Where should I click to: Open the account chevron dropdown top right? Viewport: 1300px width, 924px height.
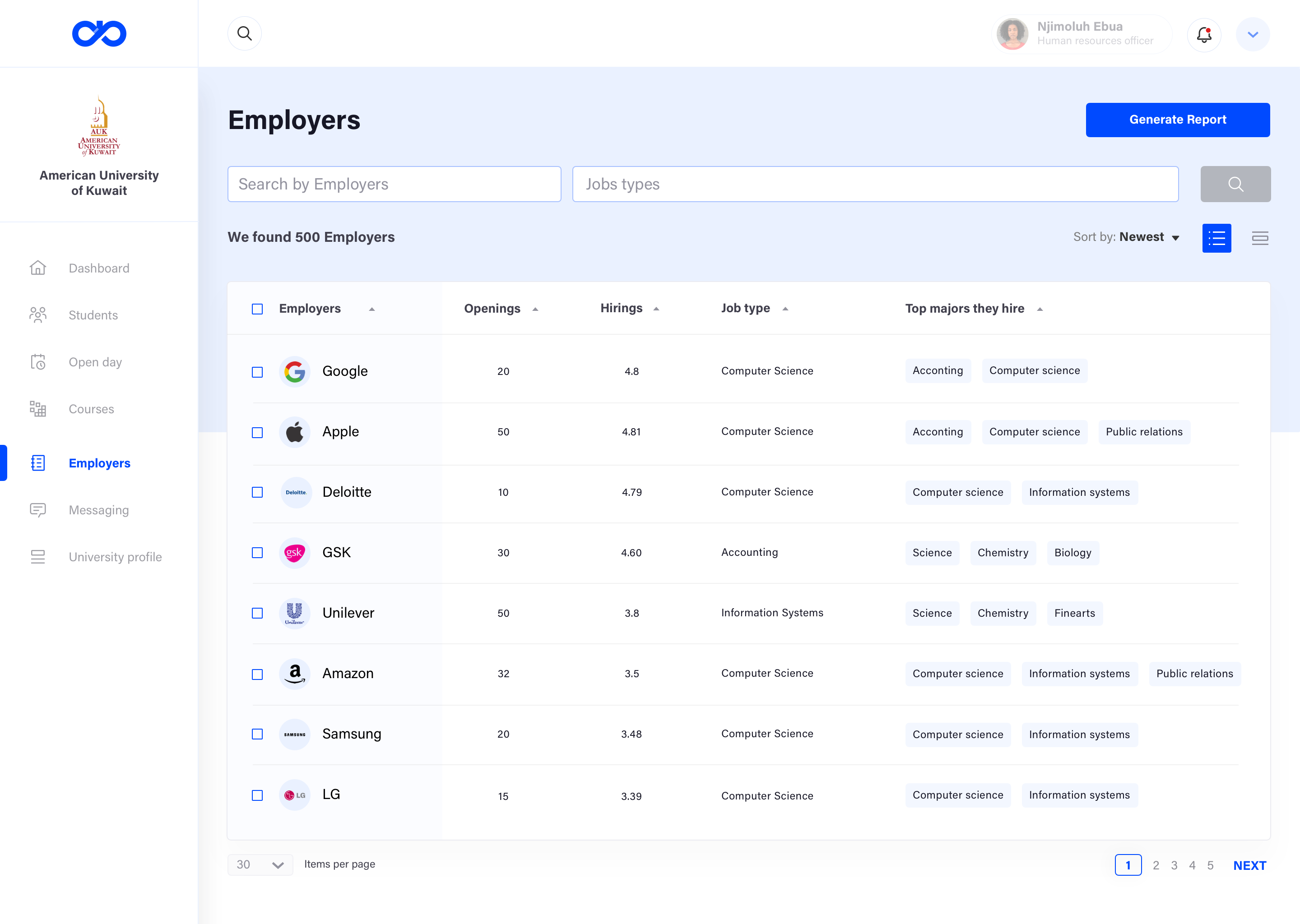point(1252,34)
